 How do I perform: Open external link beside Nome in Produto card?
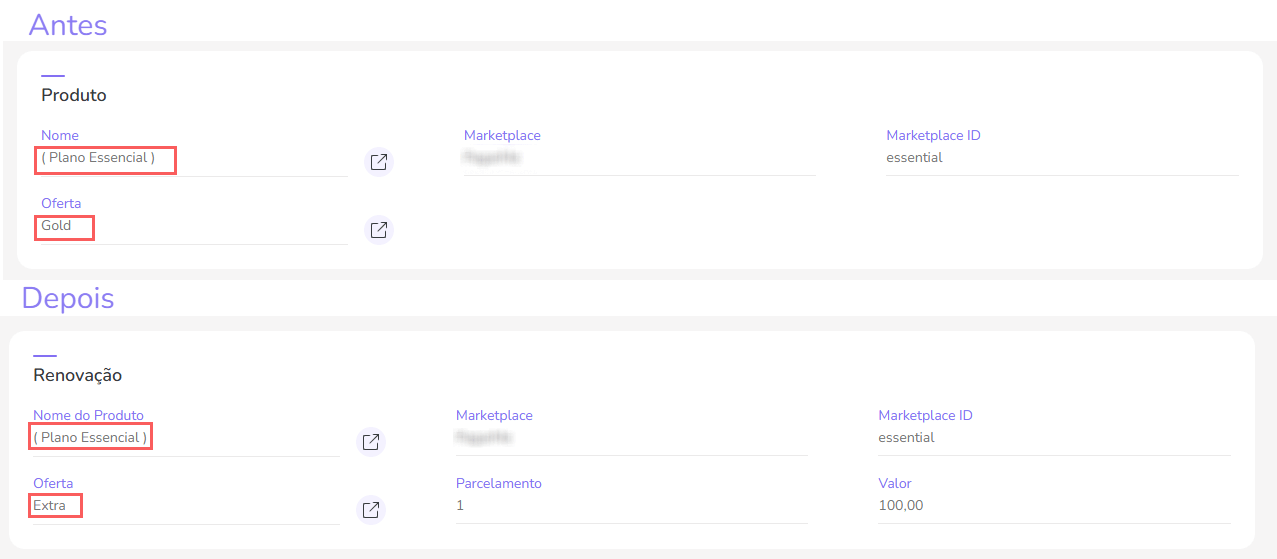(379, 162)
